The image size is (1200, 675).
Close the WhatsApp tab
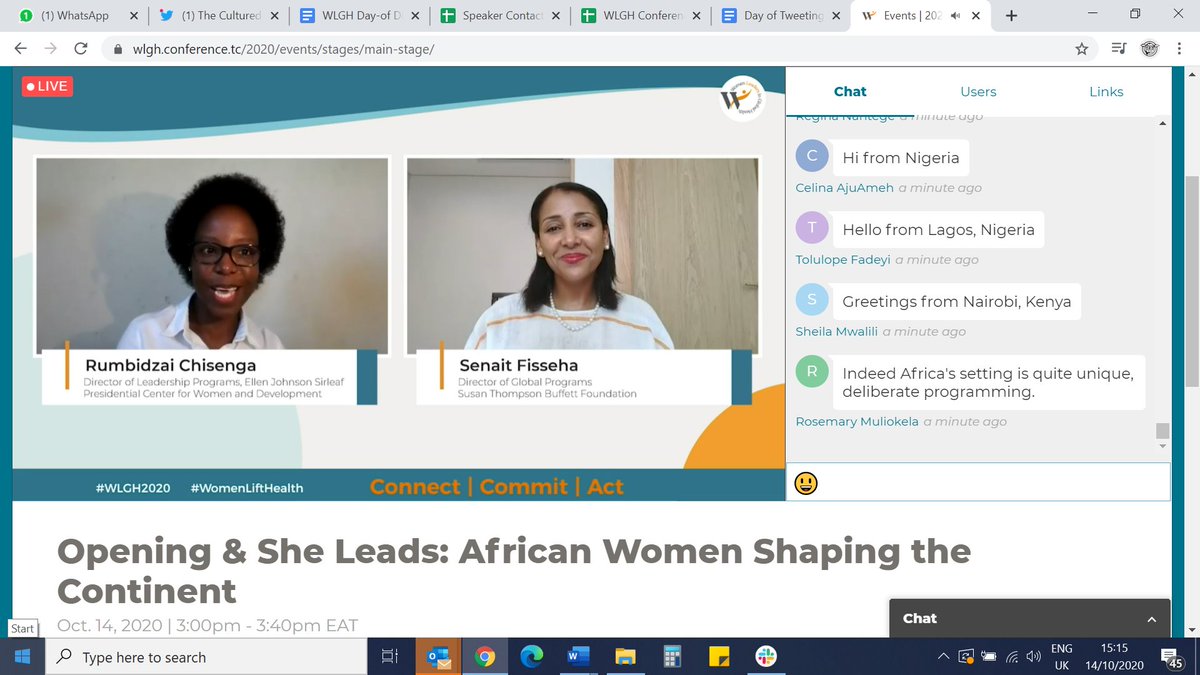pyautogui.click(x=132, y=16)
